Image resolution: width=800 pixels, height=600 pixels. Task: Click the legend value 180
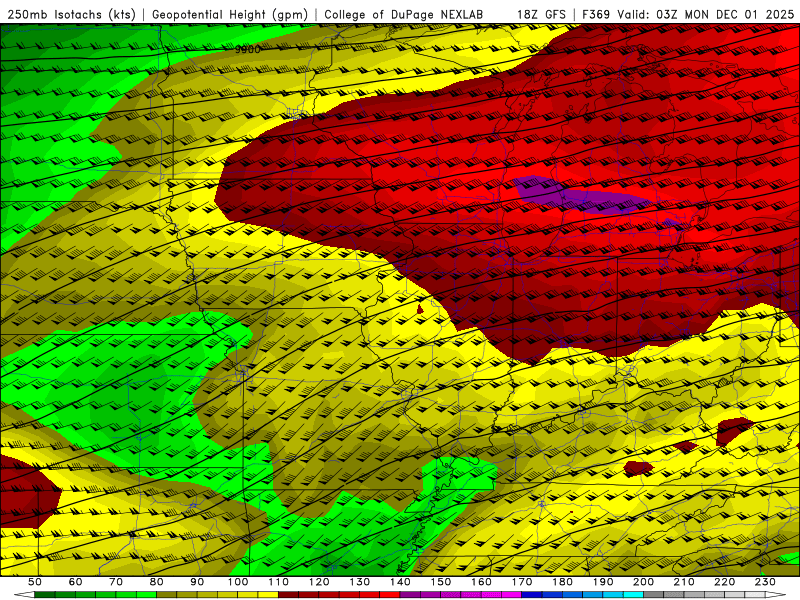tap(562, 582)
